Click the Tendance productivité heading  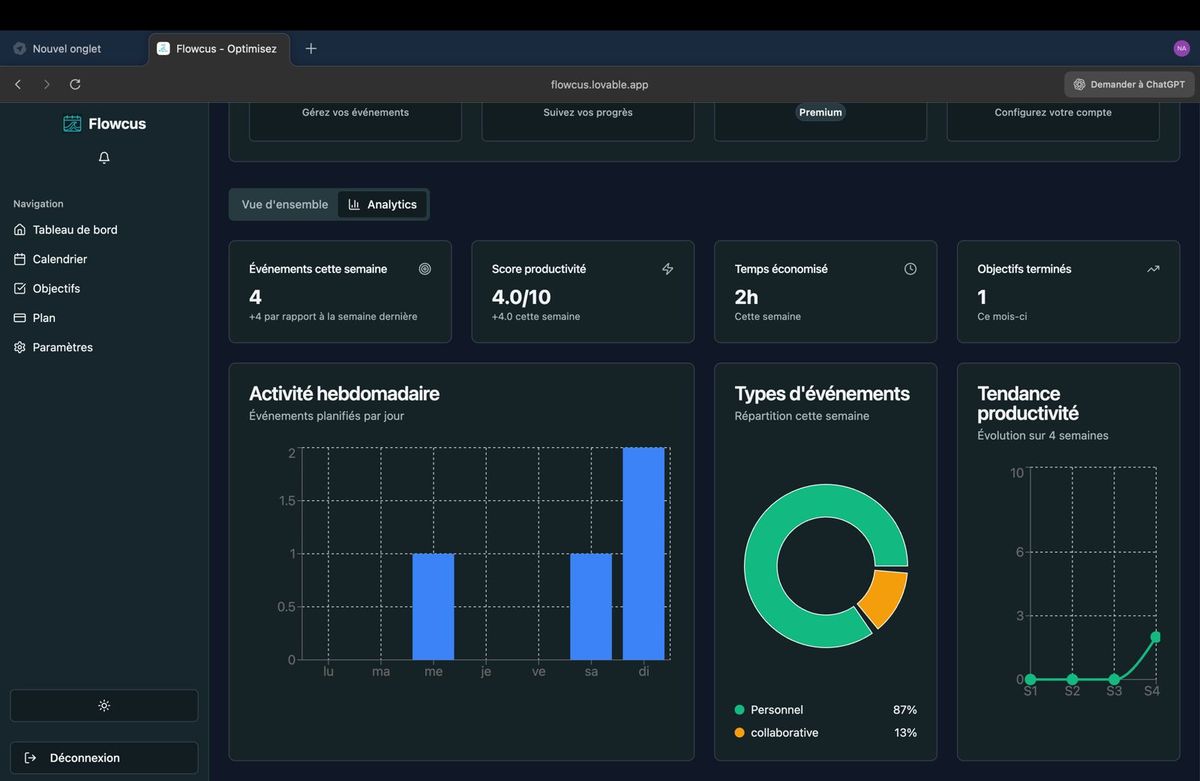click(1028, 403)
